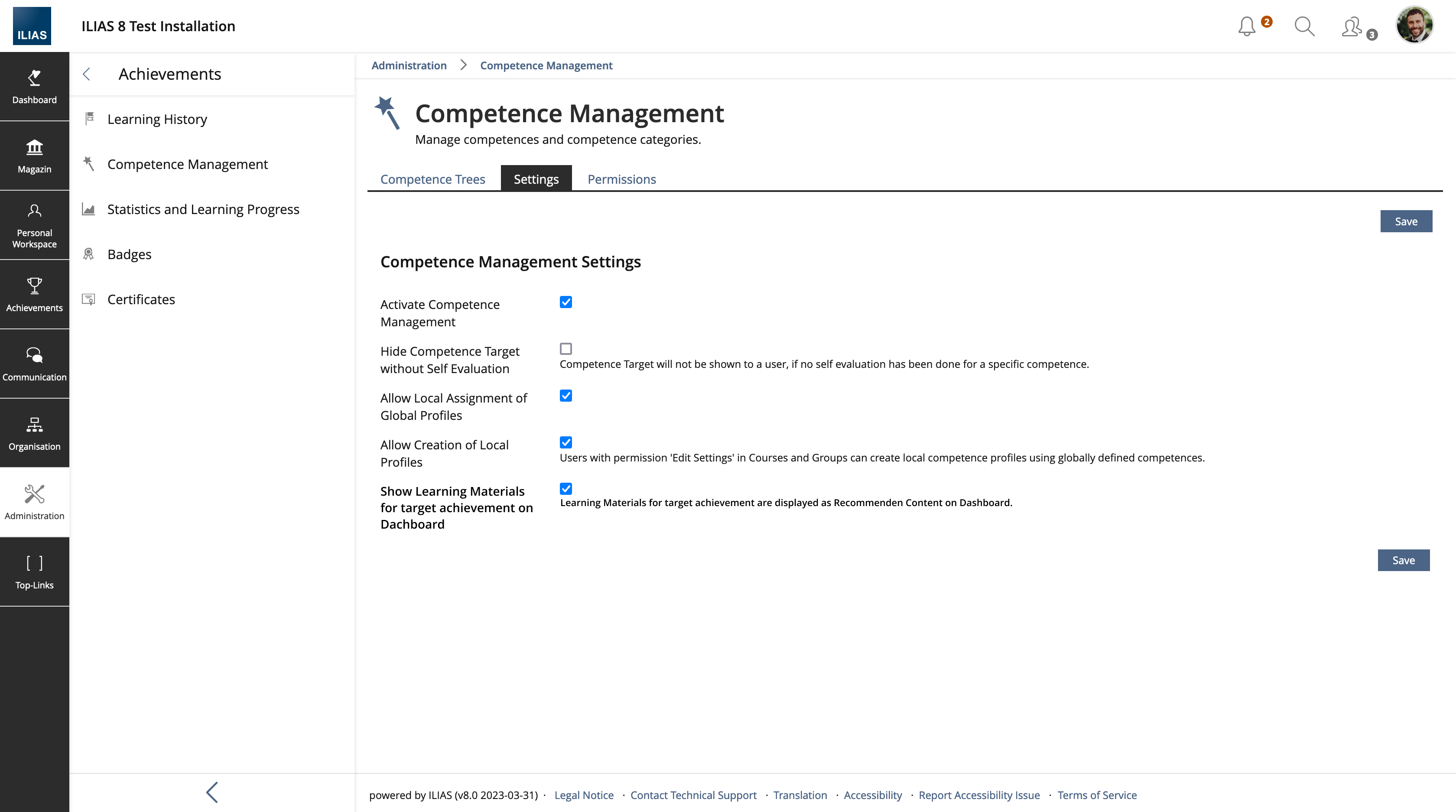Open the Permissions tab
This screenshot has height=812, width=1456.
(622, 179)
